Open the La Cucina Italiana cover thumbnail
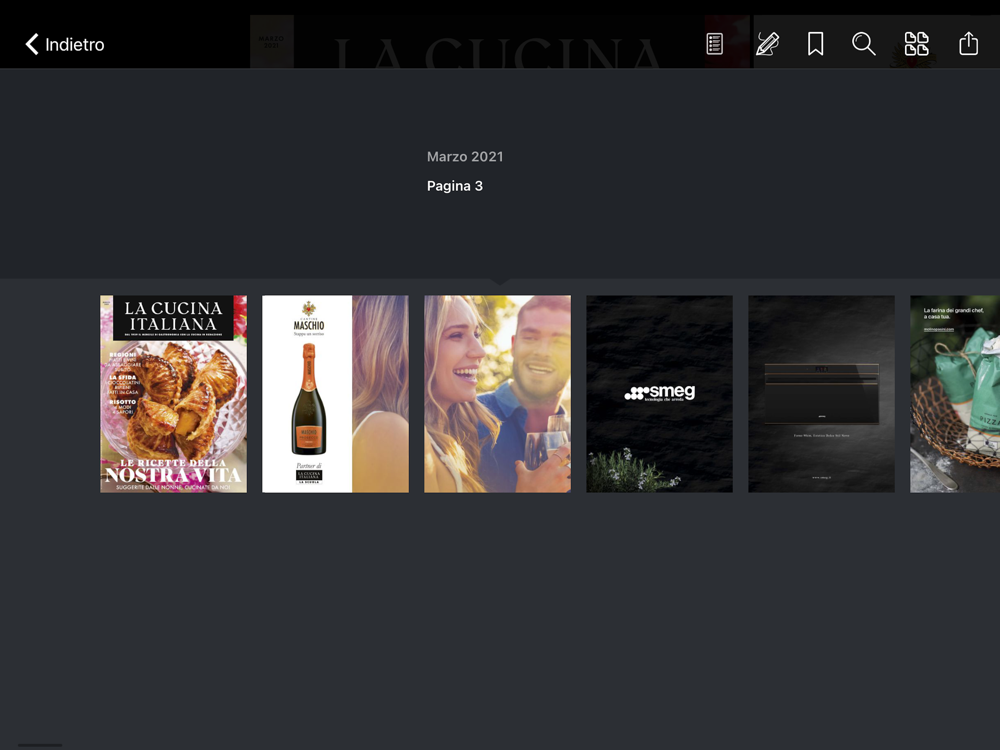Viewport: 1000px width, 750px height. tap(173, 393)
